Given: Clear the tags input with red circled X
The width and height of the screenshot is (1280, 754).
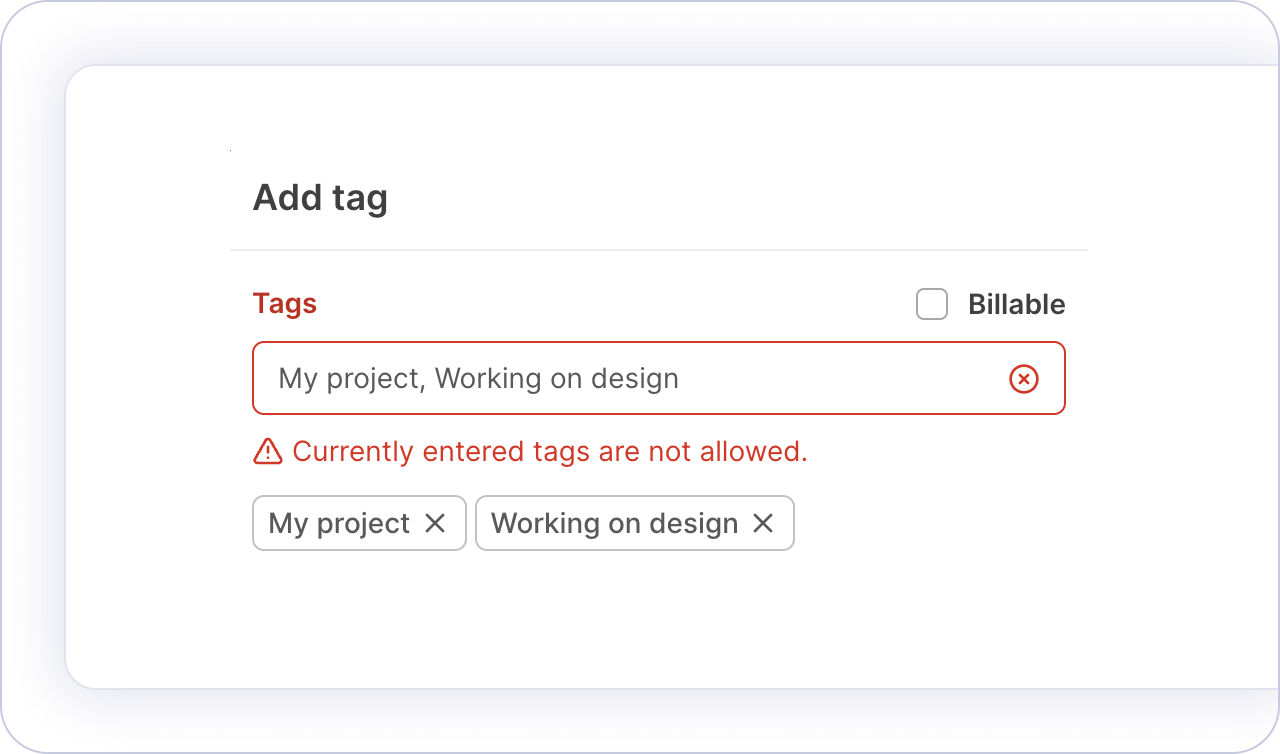Looking at the screenshot, I should (1024, 379).
